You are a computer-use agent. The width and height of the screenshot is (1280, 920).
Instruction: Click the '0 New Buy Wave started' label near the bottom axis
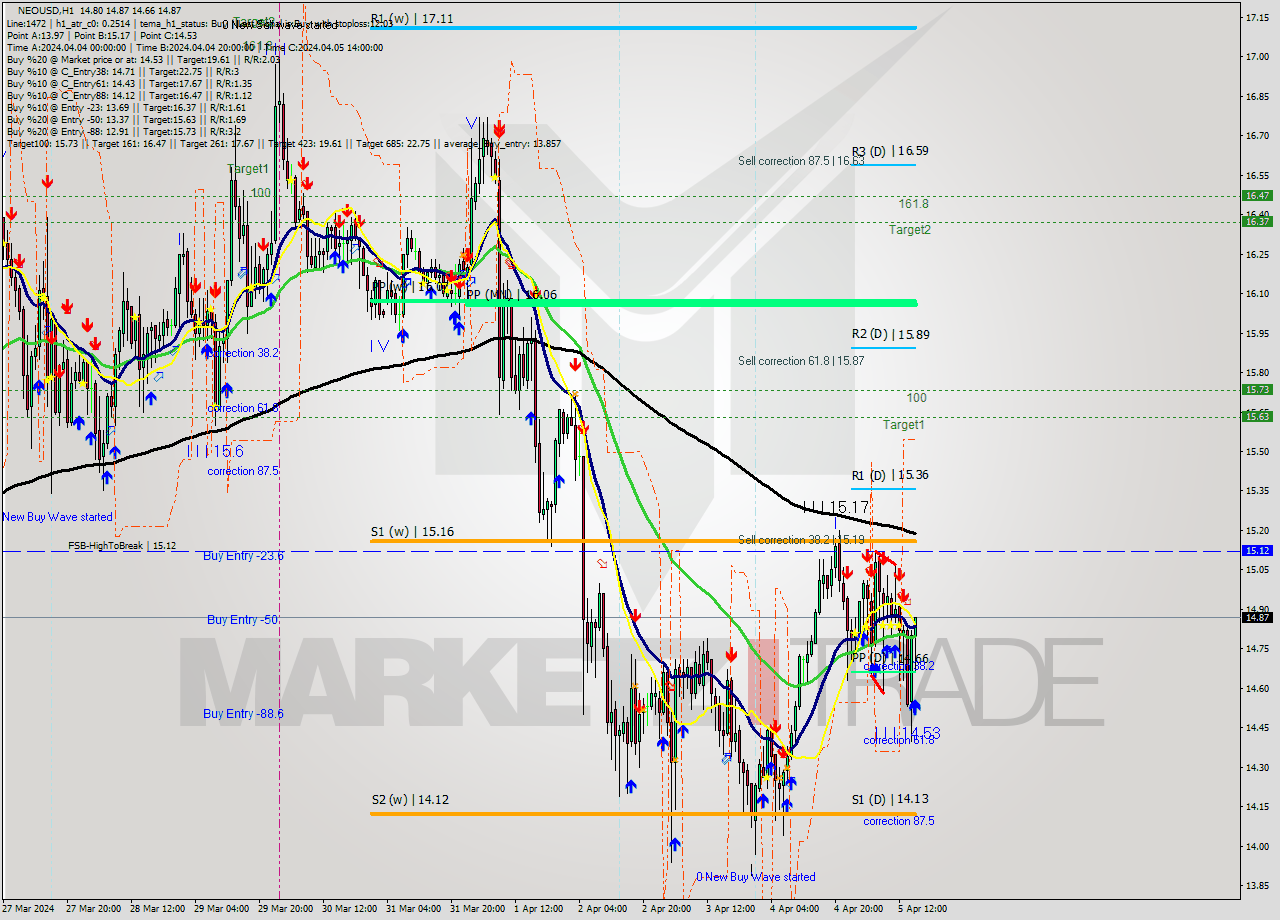coord(756,877)
